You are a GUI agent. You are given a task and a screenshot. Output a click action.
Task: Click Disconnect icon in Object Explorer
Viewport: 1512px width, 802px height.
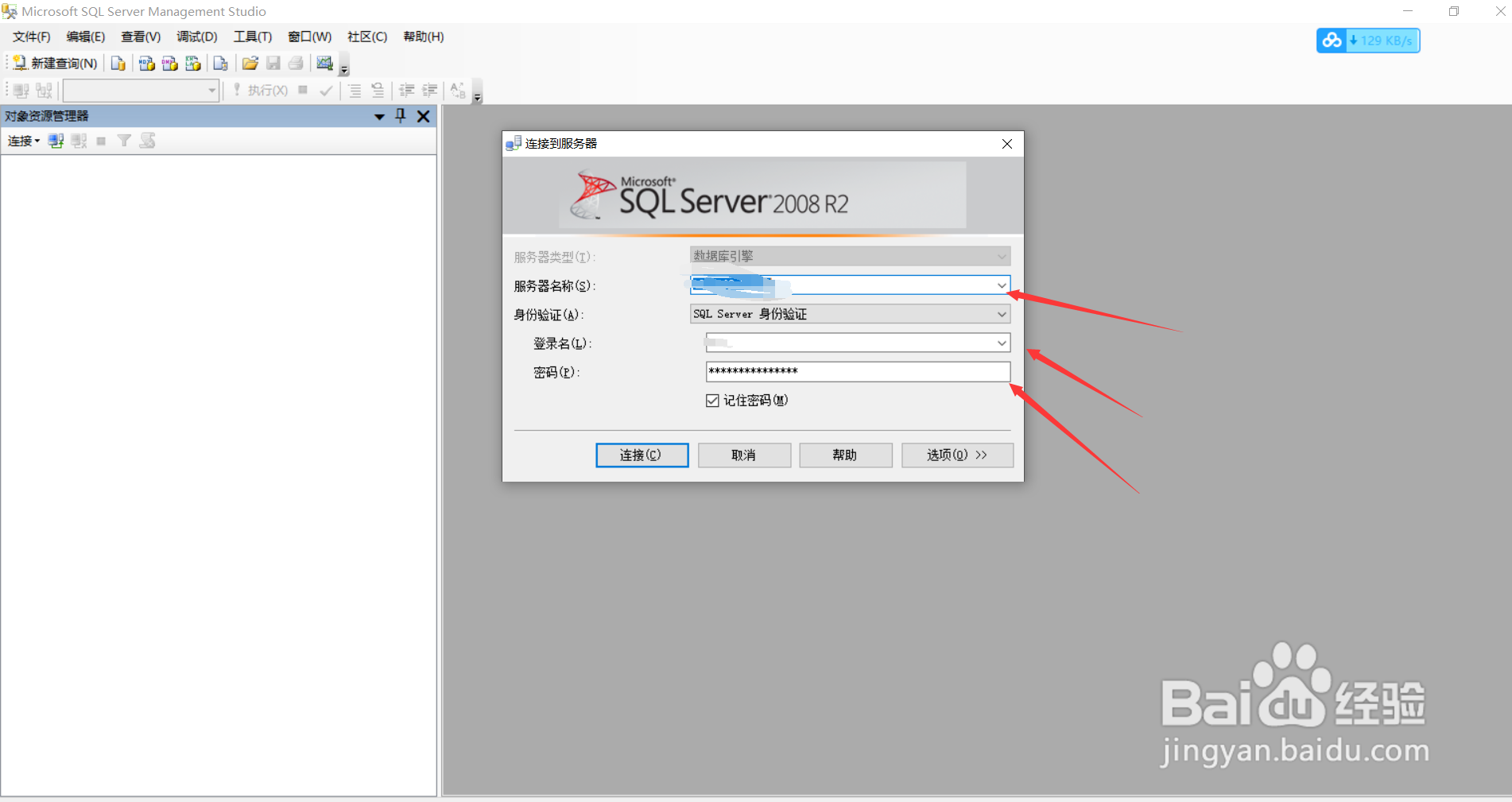point(79,141)
